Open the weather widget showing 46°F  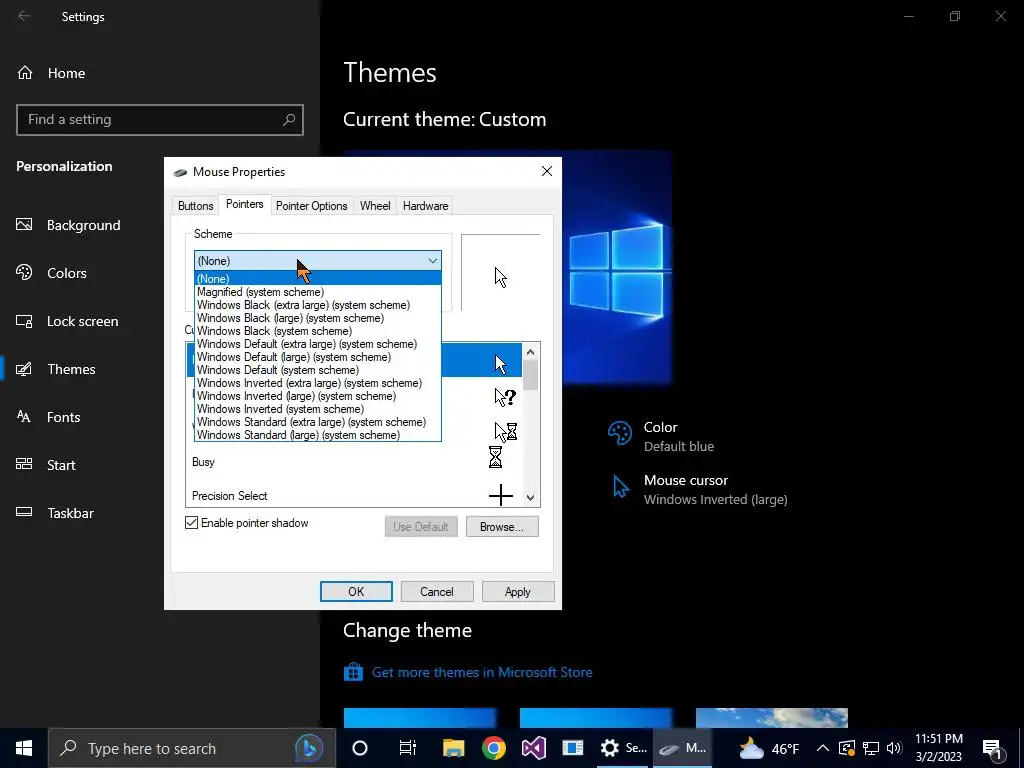[769, 748]
